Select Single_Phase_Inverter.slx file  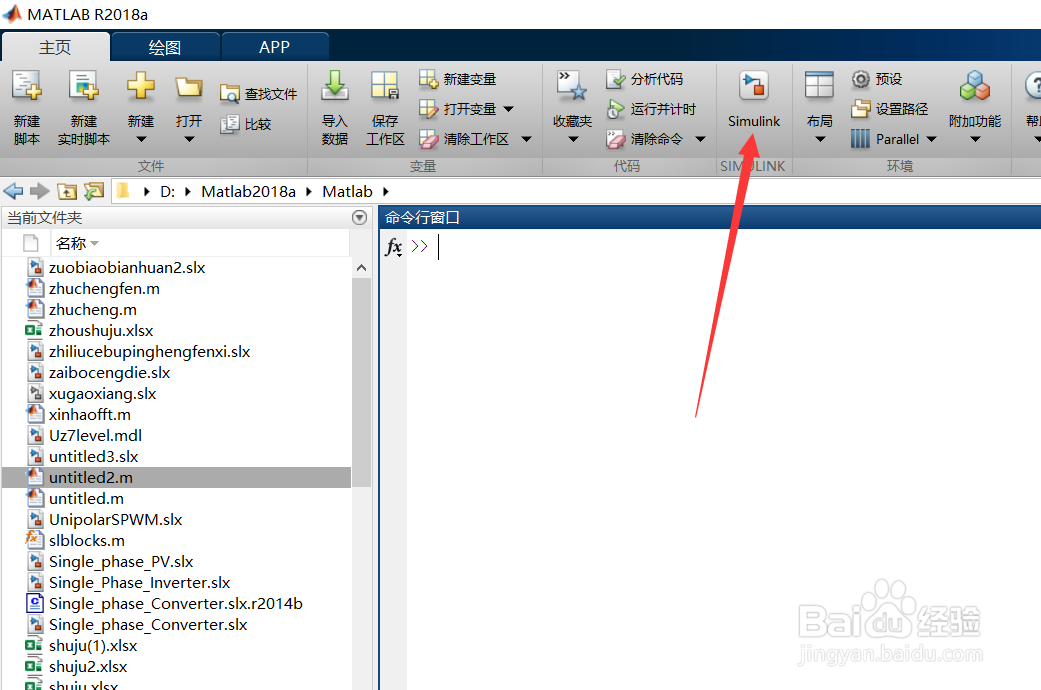[x=139, y=583]
